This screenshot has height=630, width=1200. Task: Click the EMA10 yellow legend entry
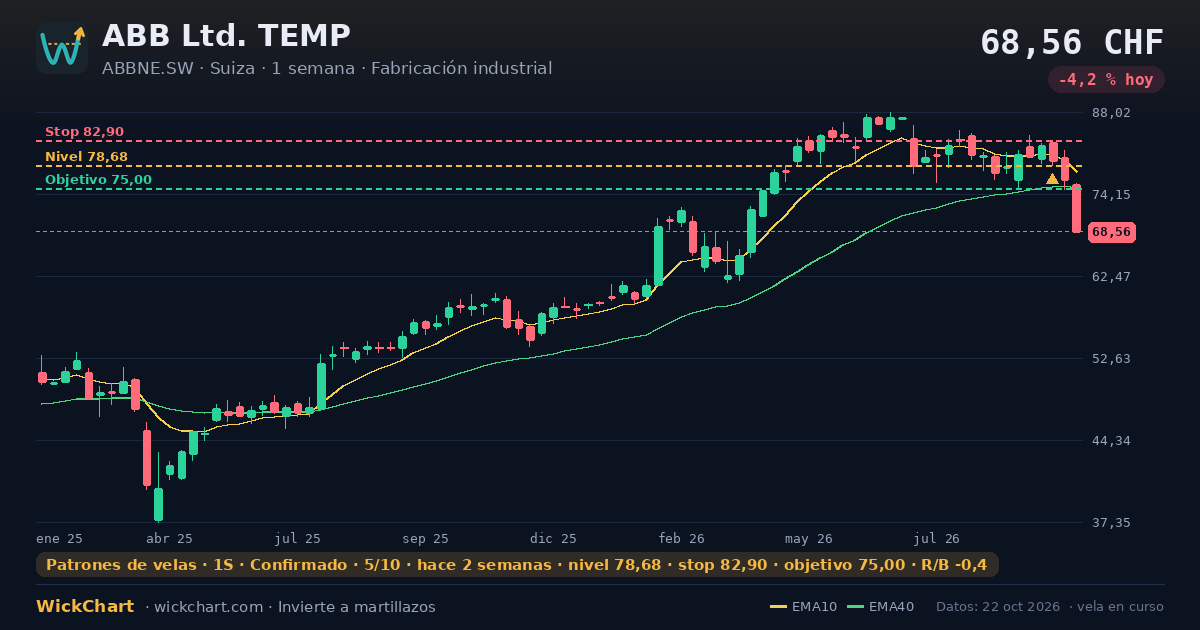803,607
